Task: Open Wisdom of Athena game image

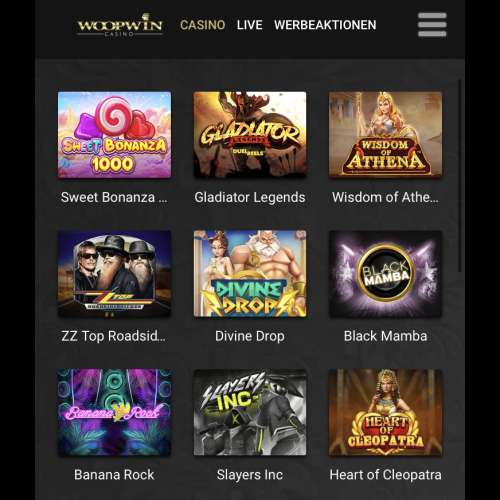Action: click(x=386, y=135)
